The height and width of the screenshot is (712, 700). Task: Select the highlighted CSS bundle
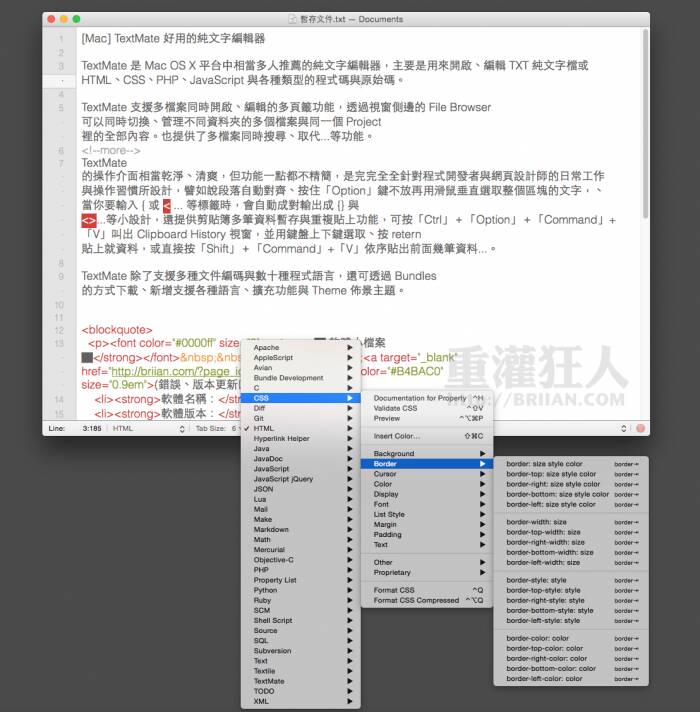[301, 398]
